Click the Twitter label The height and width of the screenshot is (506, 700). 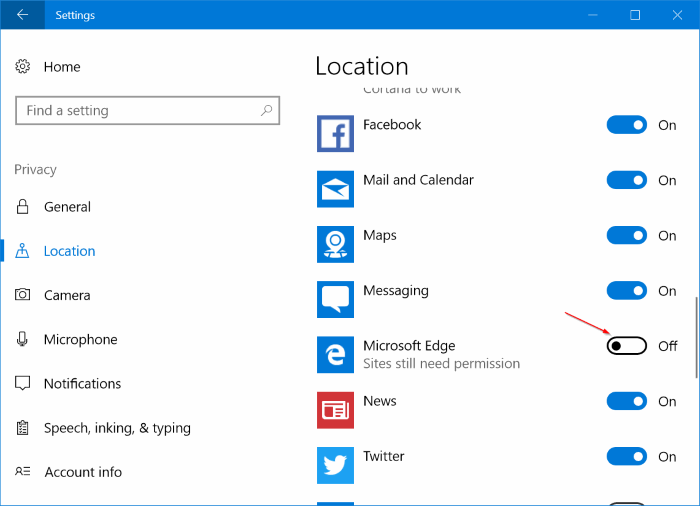pyautogui.click(x=383, y=456)
